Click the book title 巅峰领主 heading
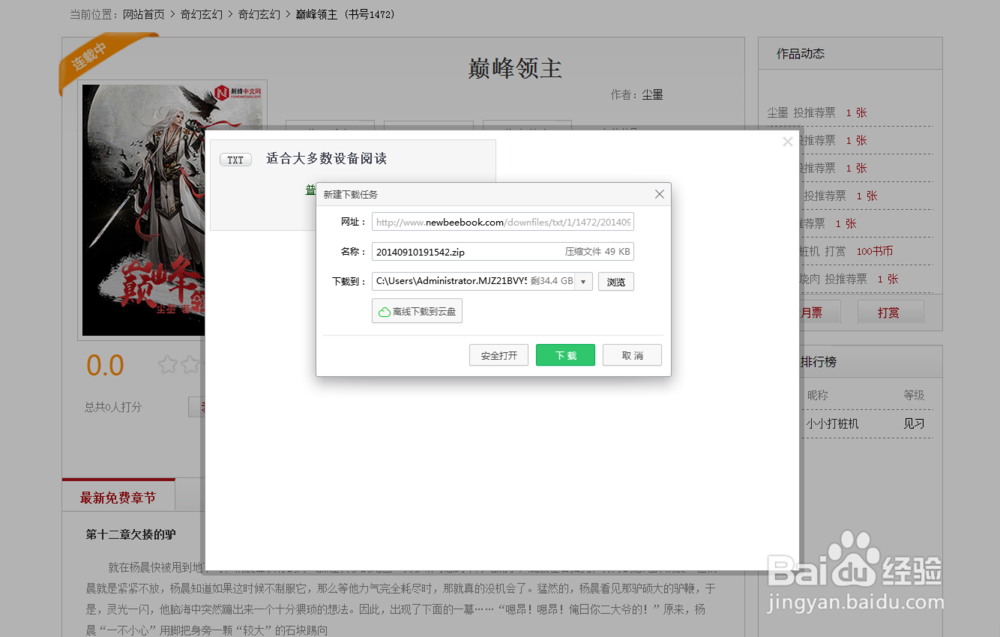1000x637 pixels. [515, 68]
